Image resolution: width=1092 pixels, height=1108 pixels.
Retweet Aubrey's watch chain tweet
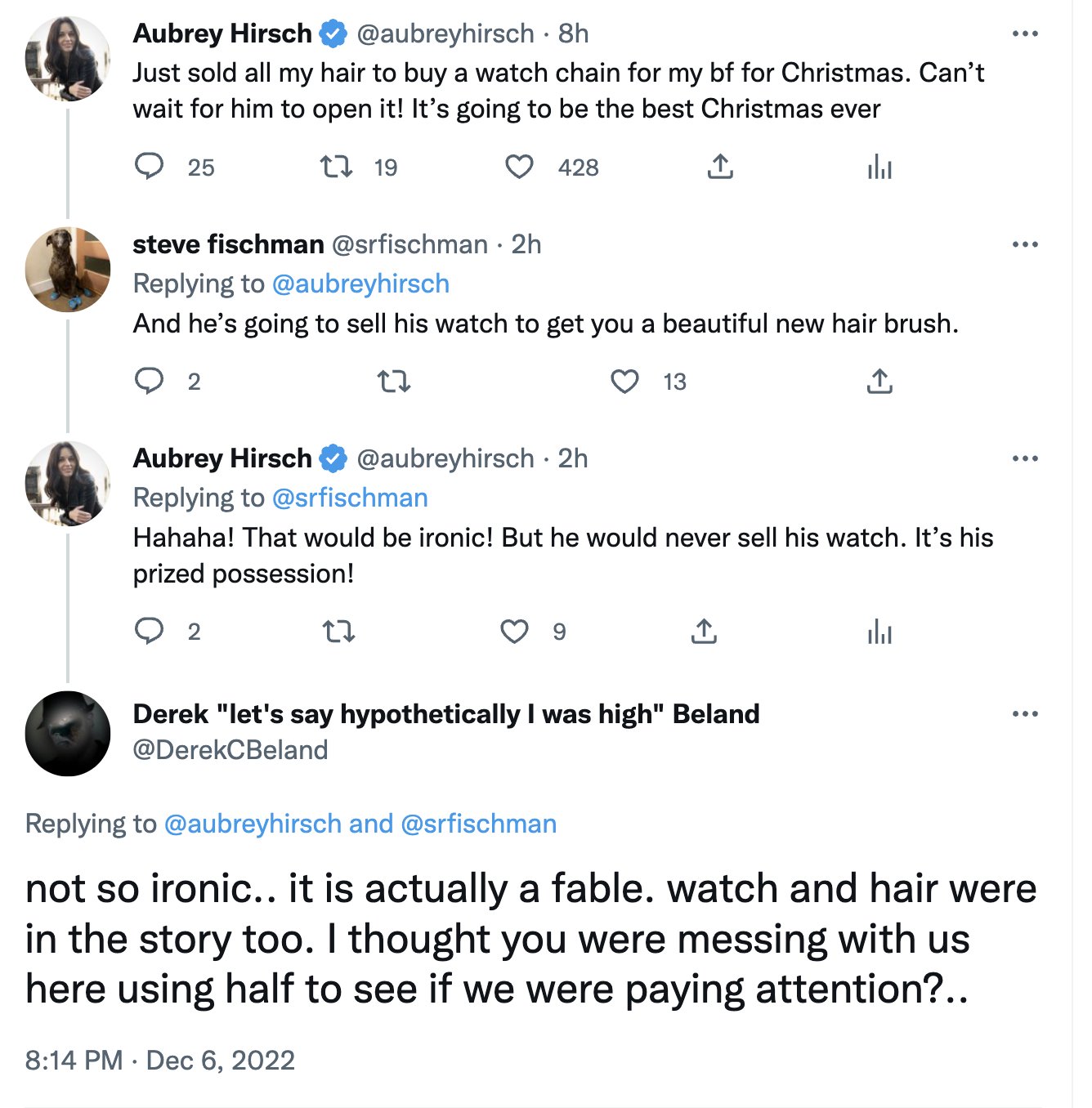(x=335, y=167)
